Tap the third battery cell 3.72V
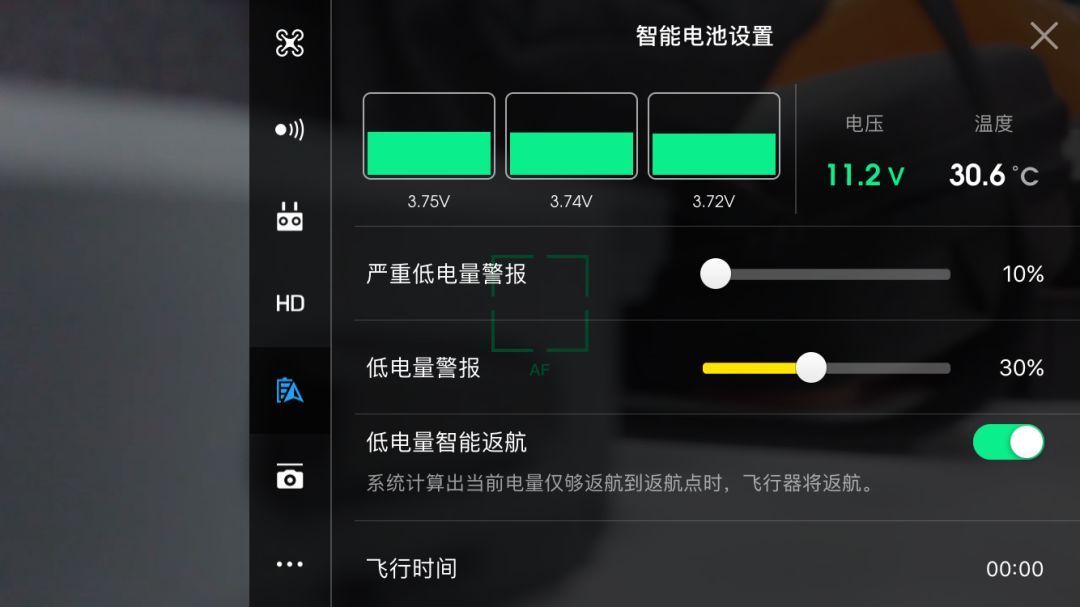Screen dimensions: 1080x607 coord(714,136)
